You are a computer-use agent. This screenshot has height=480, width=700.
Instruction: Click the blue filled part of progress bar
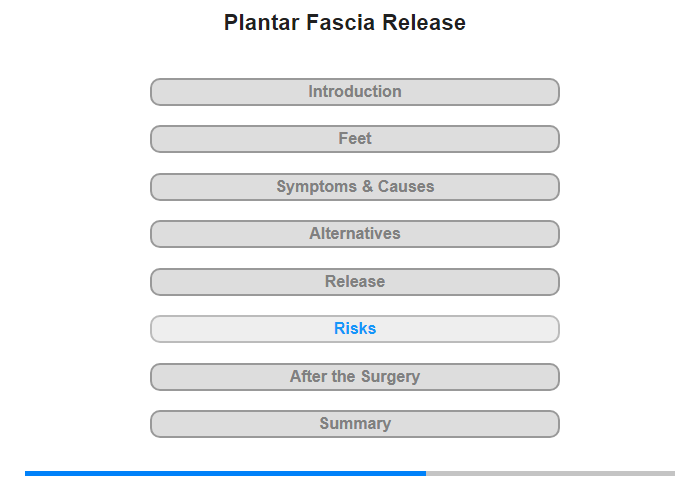point(225,473)
